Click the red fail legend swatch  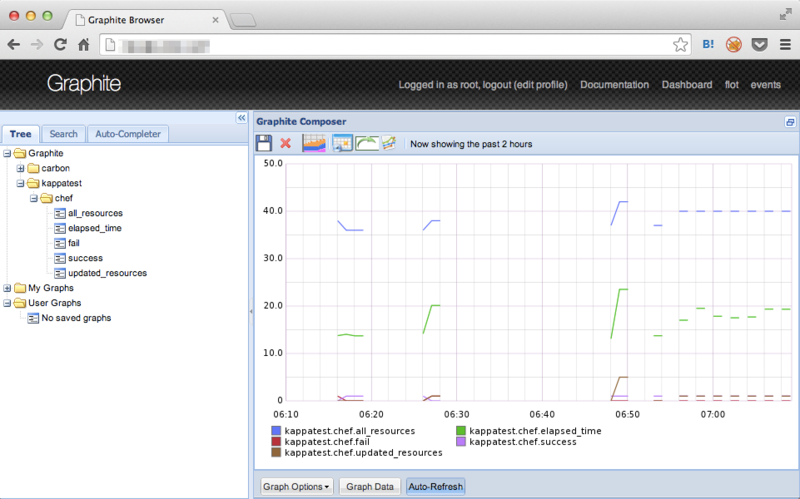[x=276, y=441]
